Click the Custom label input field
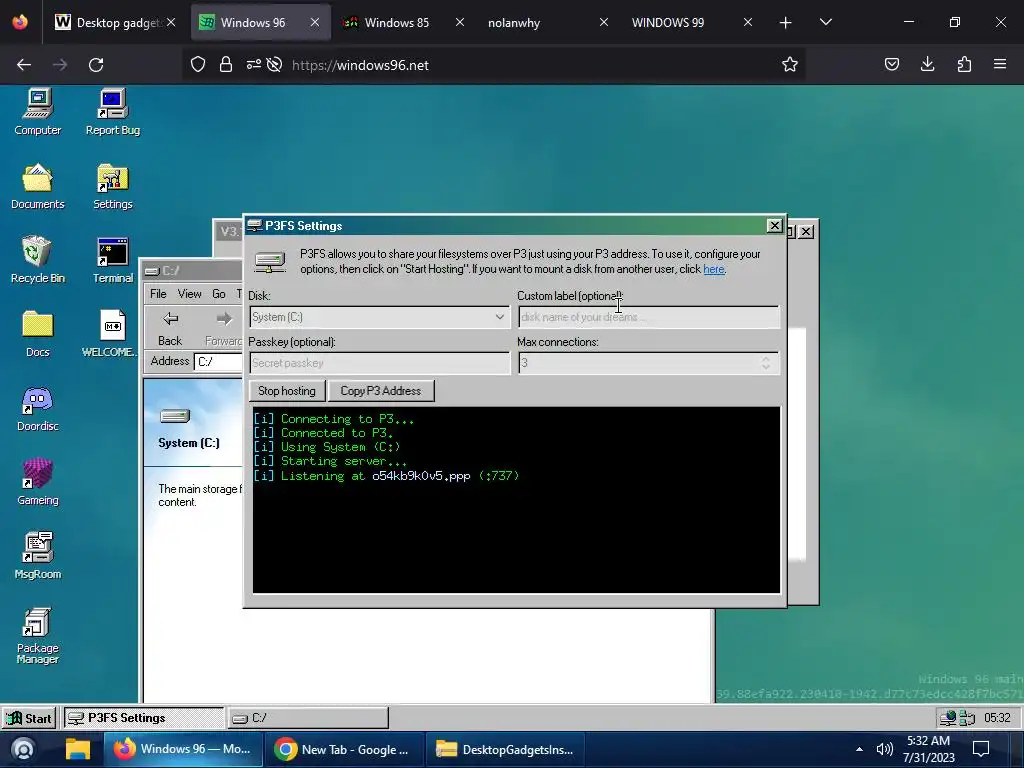This screenshot has width=1024, height=768. point(648,317)
